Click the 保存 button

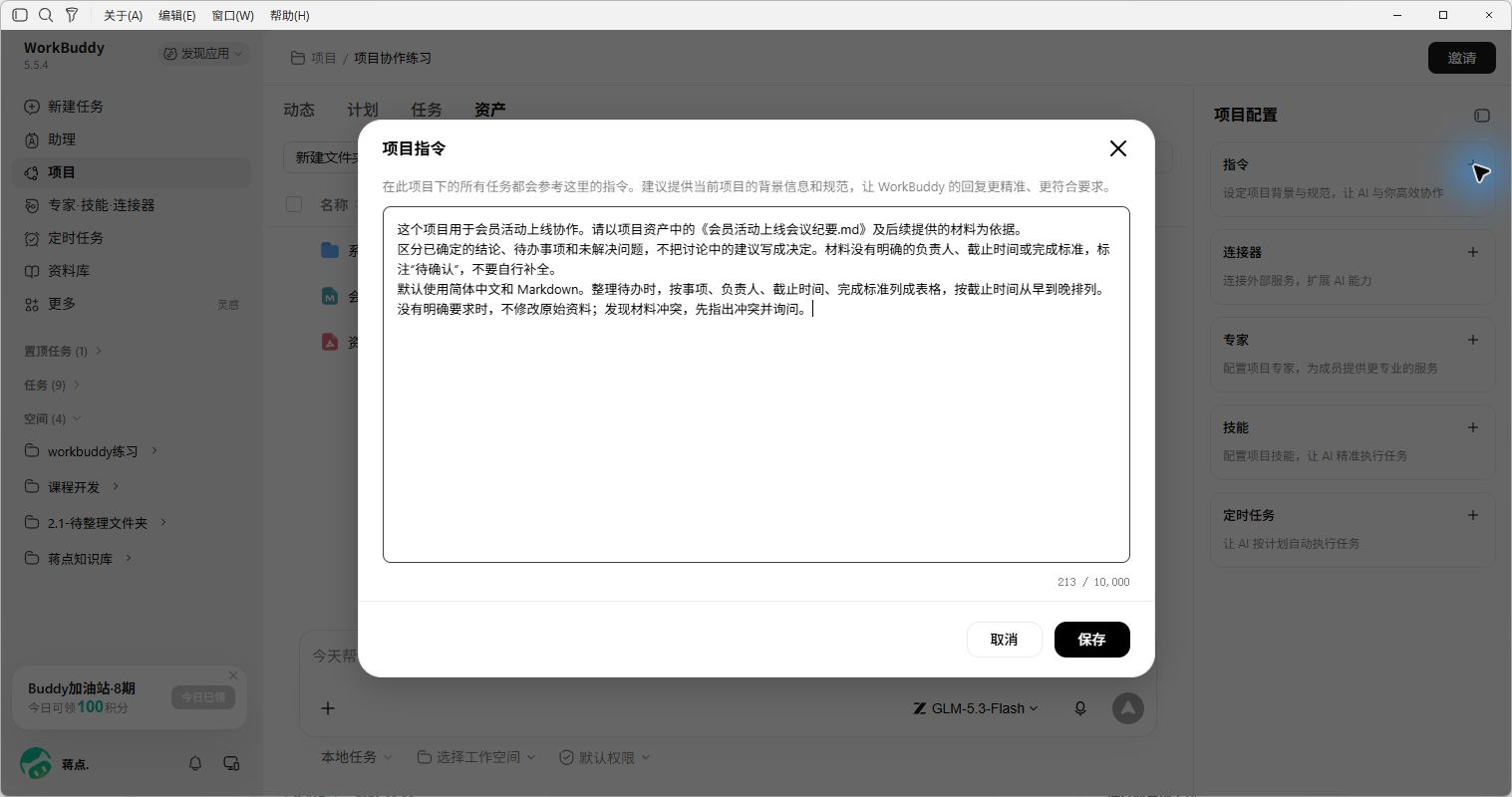[1092, 640]
